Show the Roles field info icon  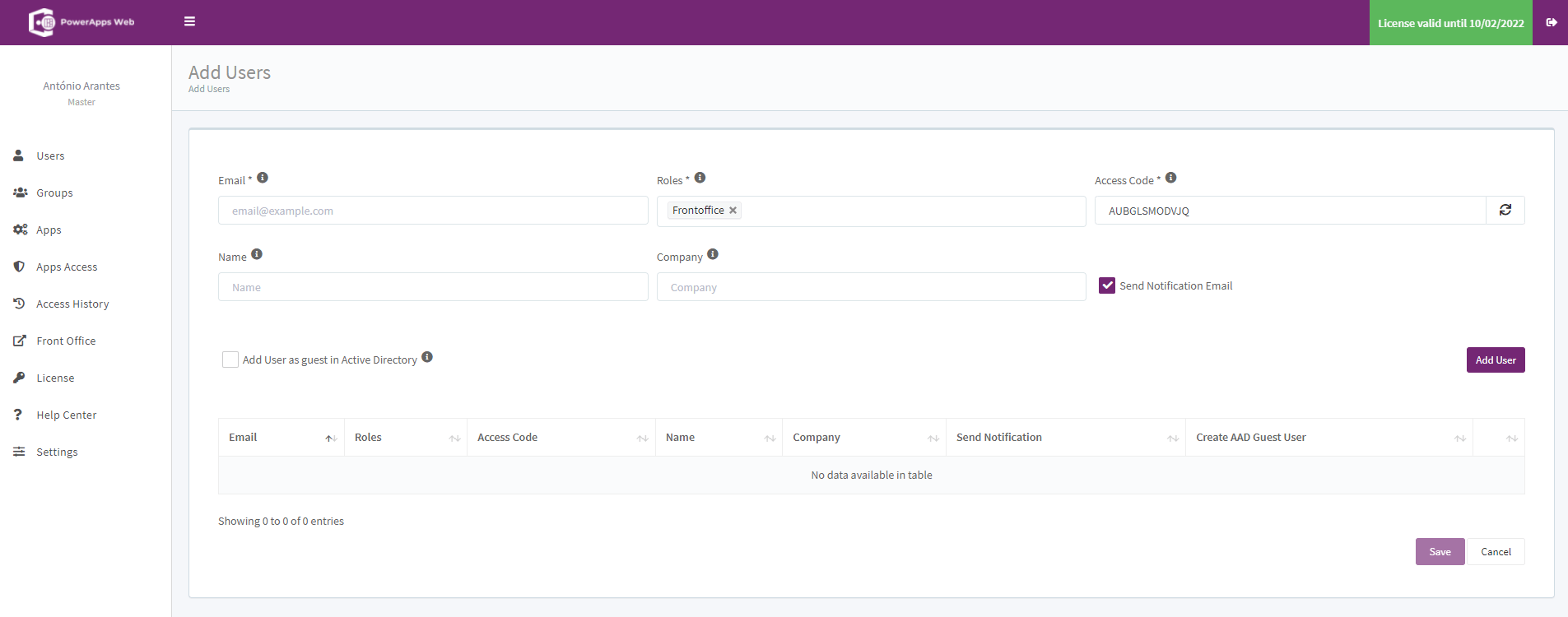pos(700,178)
